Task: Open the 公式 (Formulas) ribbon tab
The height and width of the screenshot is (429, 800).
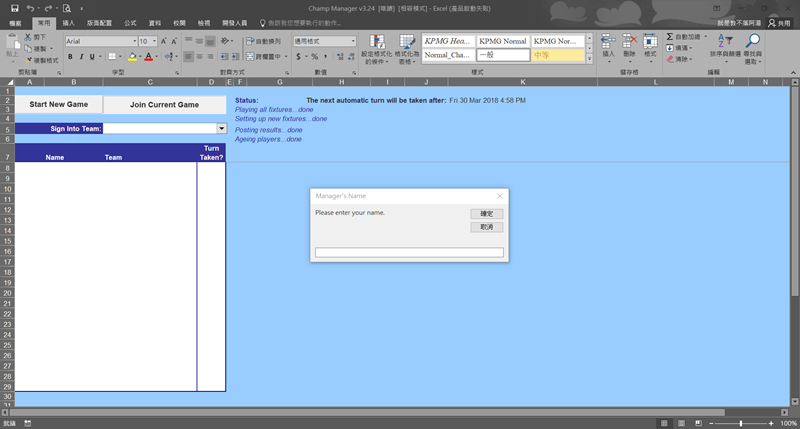Action: [131, 21]
